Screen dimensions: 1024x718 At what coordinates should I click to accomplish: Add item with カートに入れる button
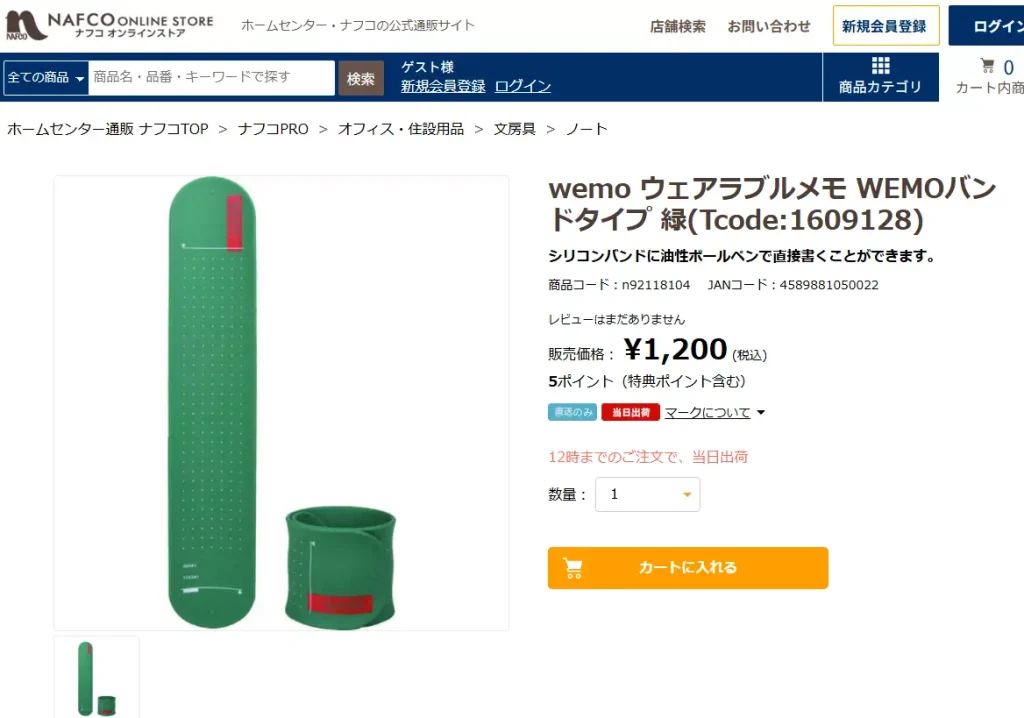(x=687, y=568)
